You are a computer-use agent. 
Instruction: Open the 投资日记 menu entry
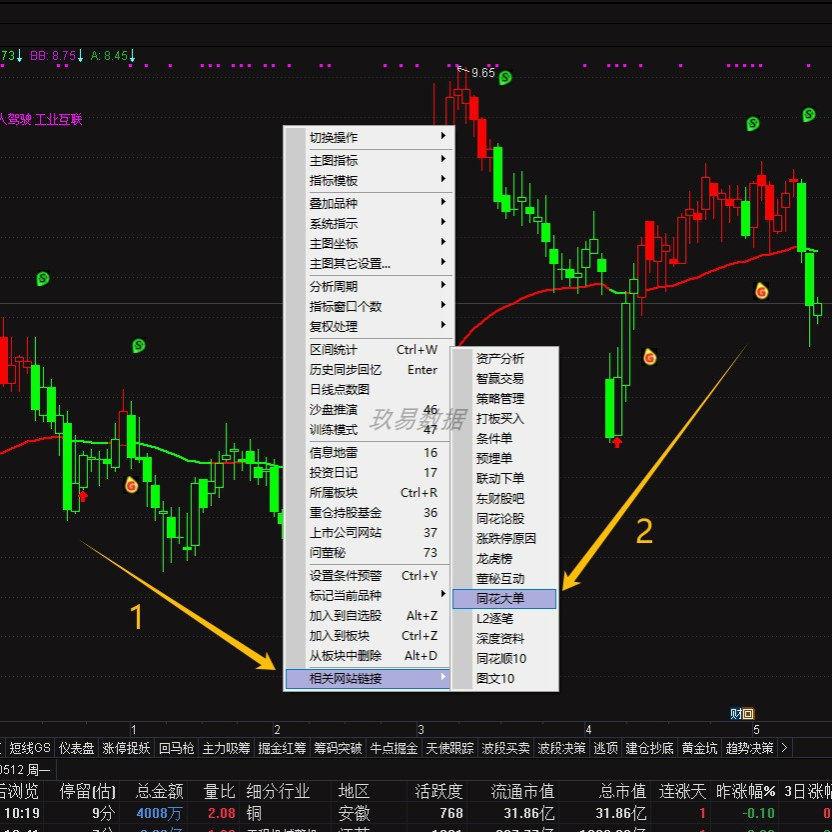[368, 473]
